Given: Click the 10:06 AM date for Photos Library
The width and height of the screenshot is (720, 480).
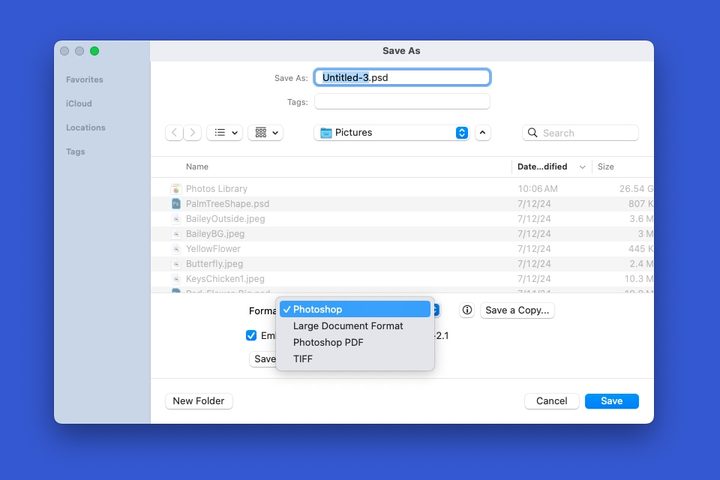Looking at the screenshot, I should tap(538, 189).
